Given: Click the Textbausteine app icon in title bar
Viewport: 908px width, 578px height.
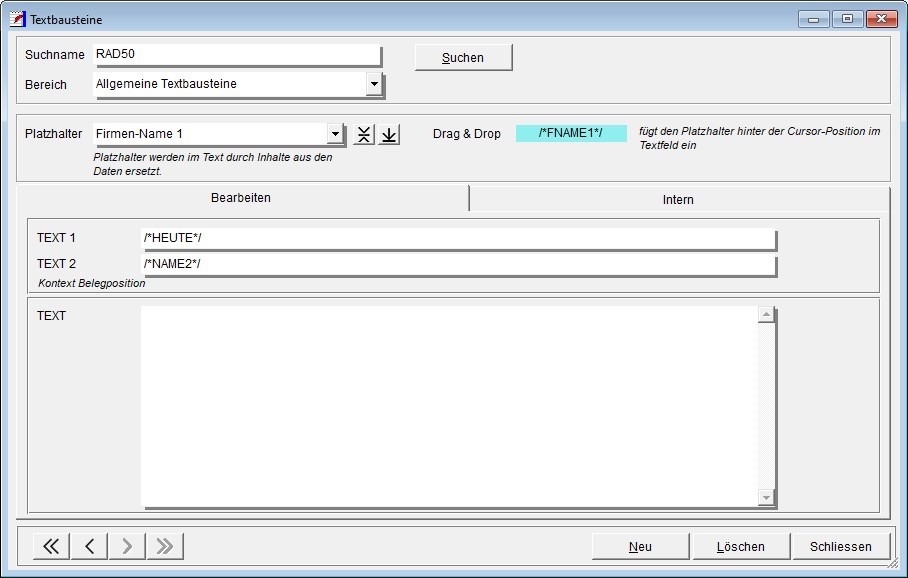Looking at the screenshot, I should point(17,19).
